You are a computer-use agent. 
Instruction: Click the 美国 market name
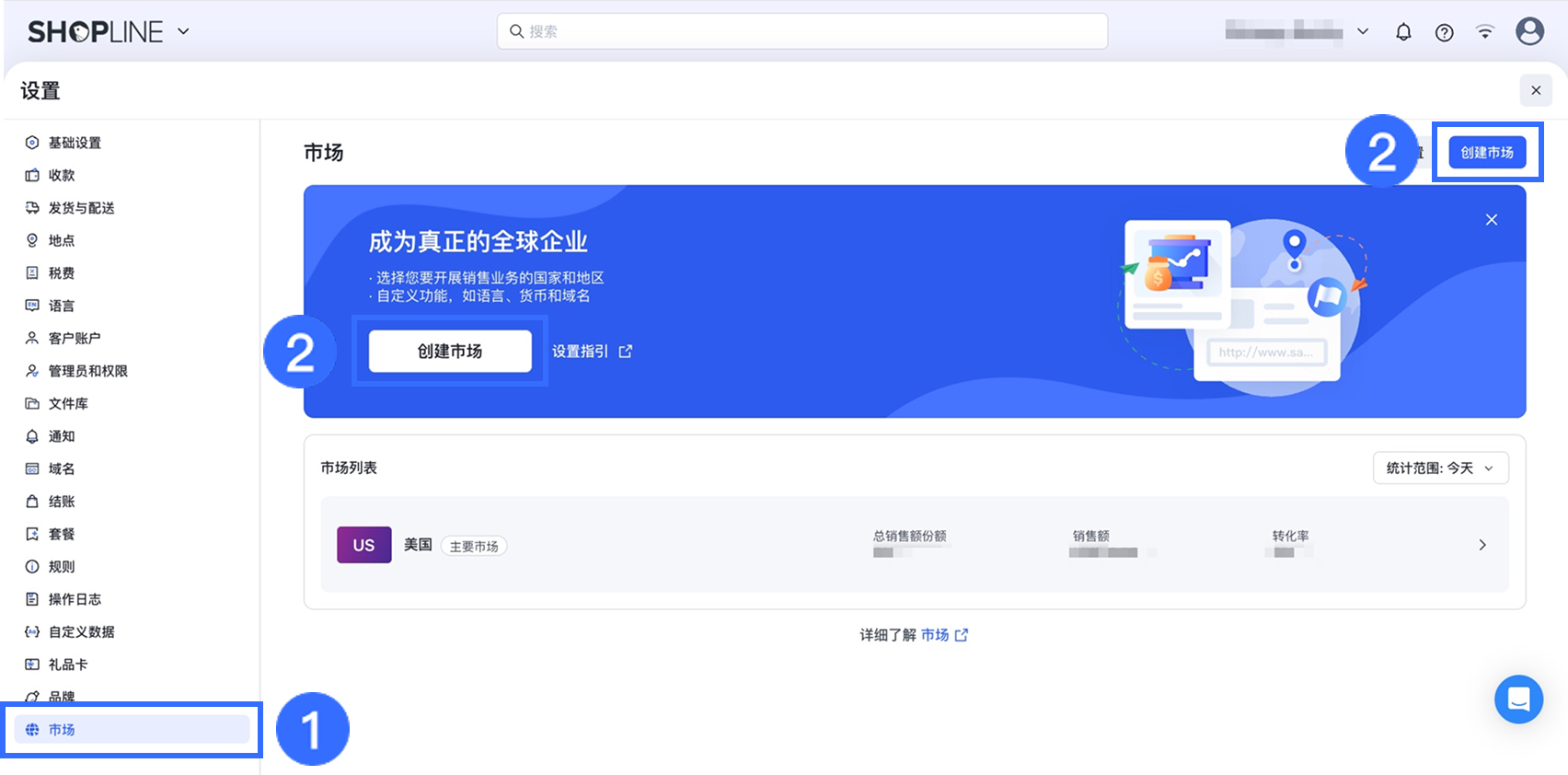[x=418, y=545]
